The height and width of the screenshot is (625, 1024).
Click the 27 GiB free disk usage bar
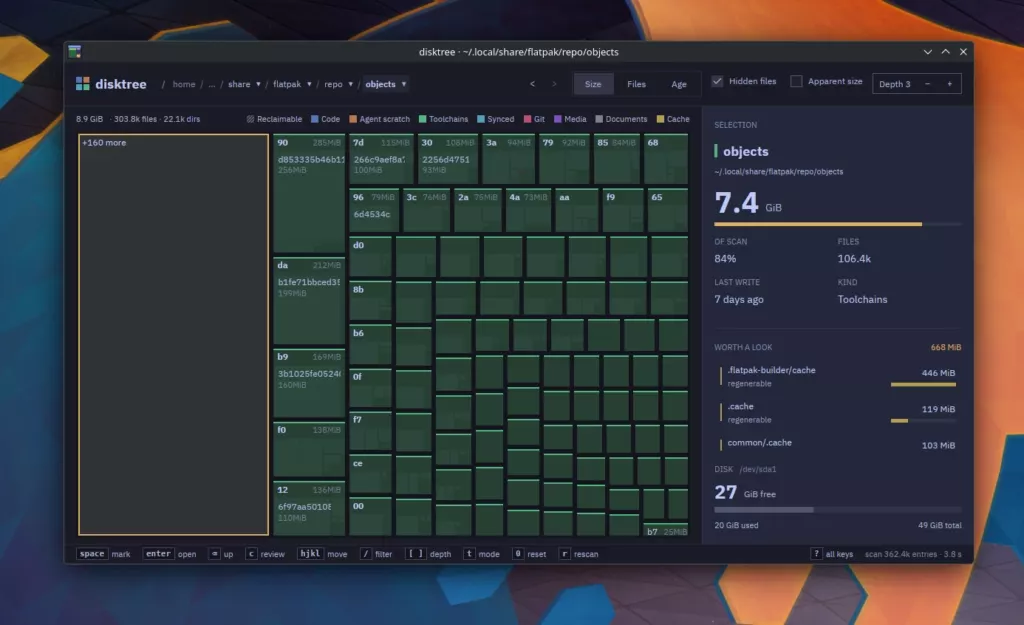pyautogui.click(x=838, y=509)
